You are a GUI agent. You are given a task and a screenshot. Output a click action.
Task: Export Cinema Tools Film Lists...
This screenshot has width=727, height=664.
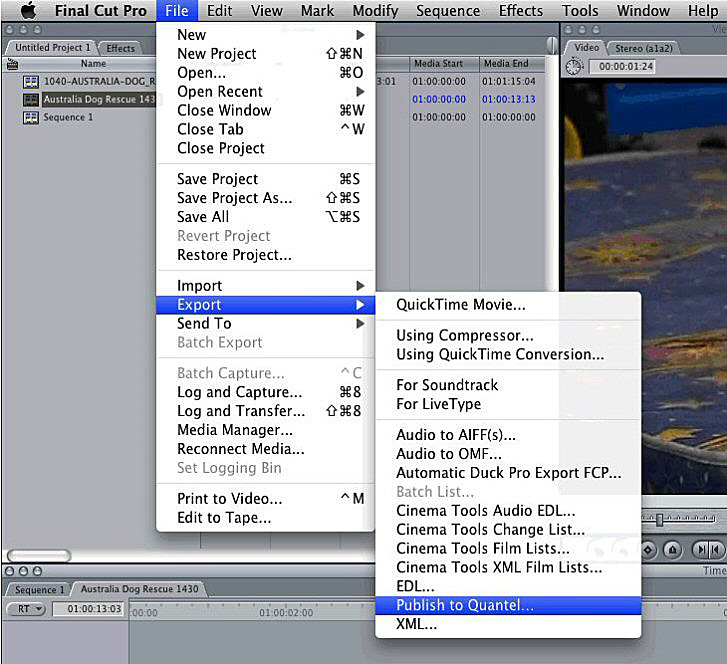click(x=508, y=549)
